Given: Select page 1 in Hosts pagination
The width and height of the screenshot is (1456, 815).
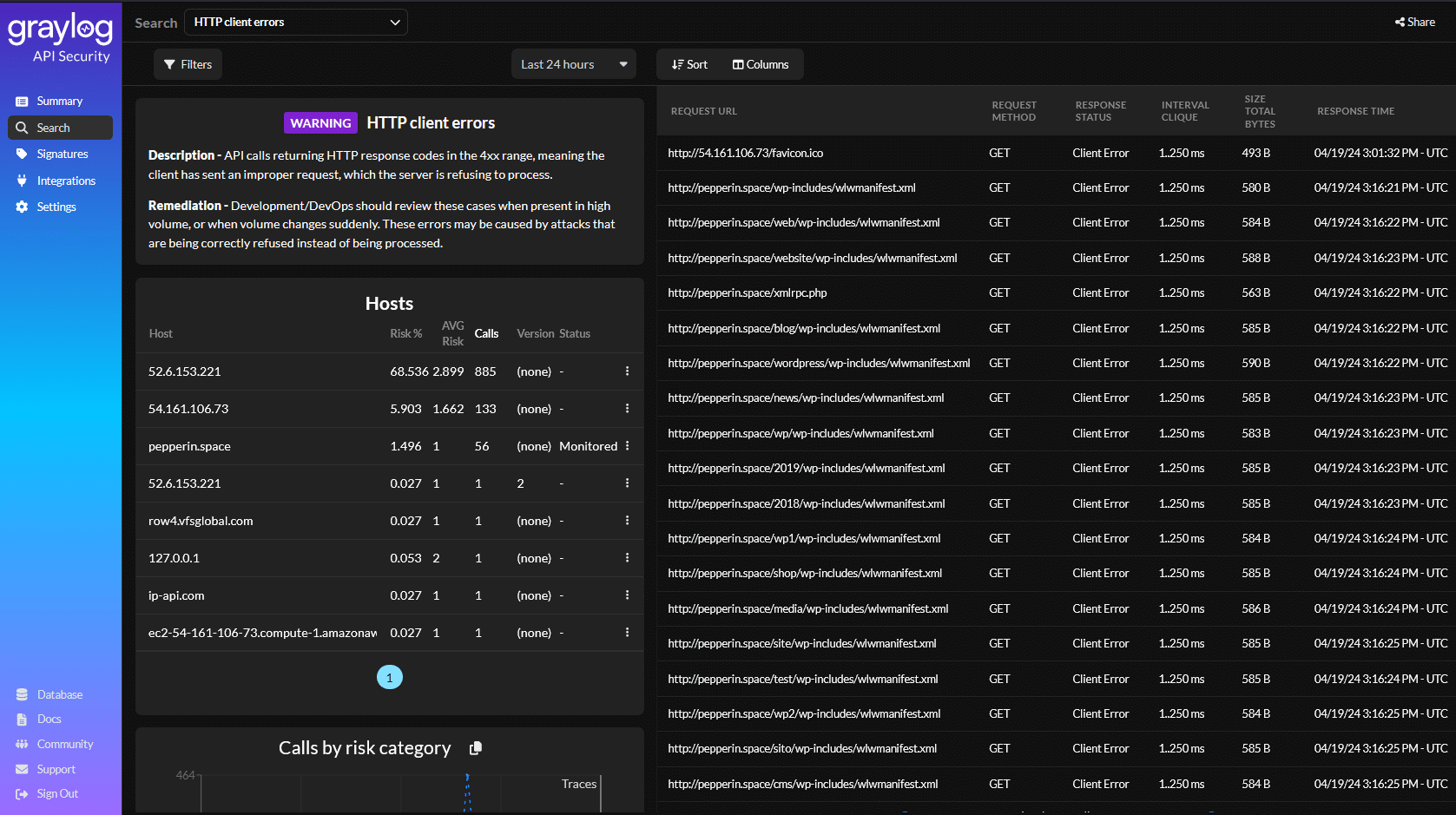Looking at the screenshot, I should [x=389, y=677].
